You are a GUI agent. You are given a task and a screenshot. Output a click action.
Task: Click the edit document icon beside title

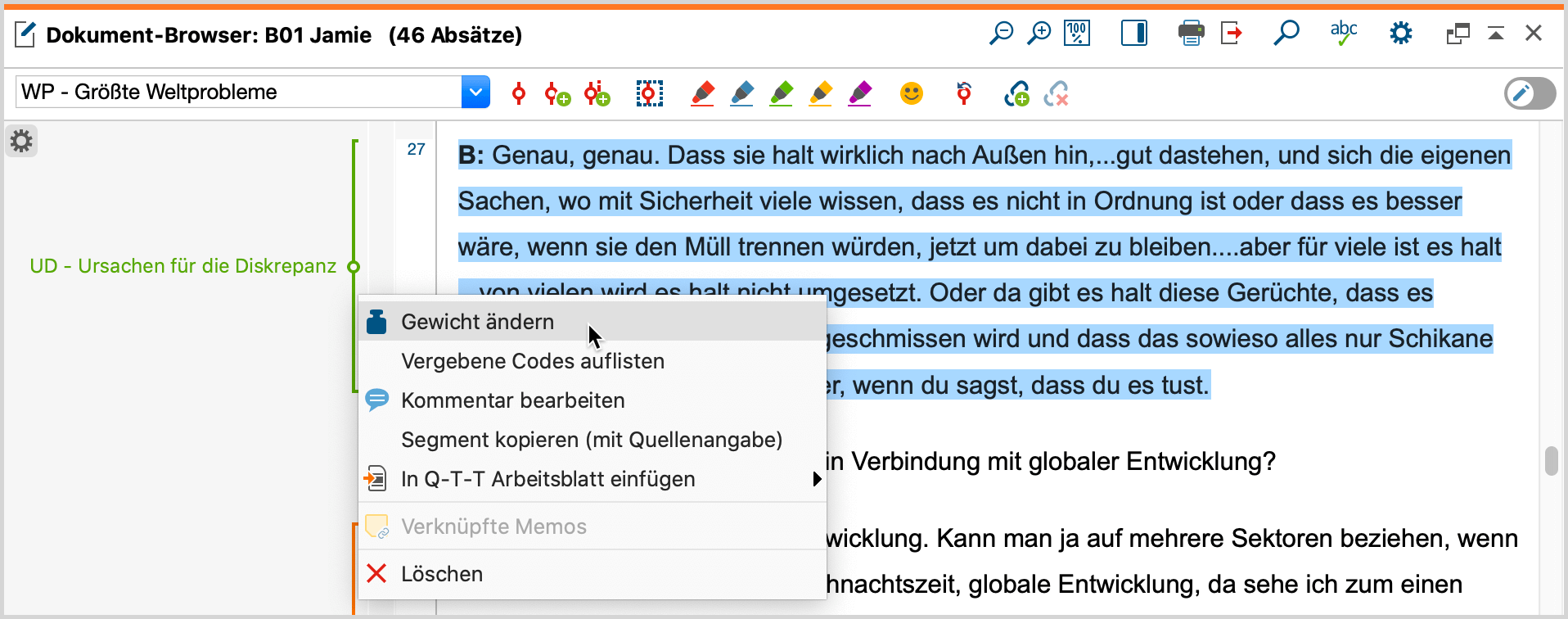[x=25, y=35]
